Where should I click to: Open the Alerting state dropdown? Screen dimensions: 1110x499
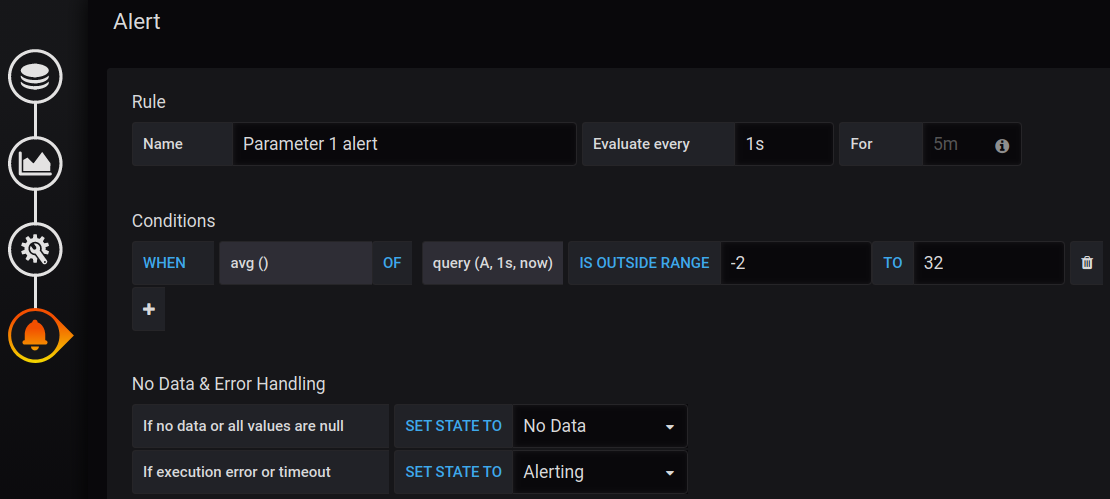click(600, 472)
